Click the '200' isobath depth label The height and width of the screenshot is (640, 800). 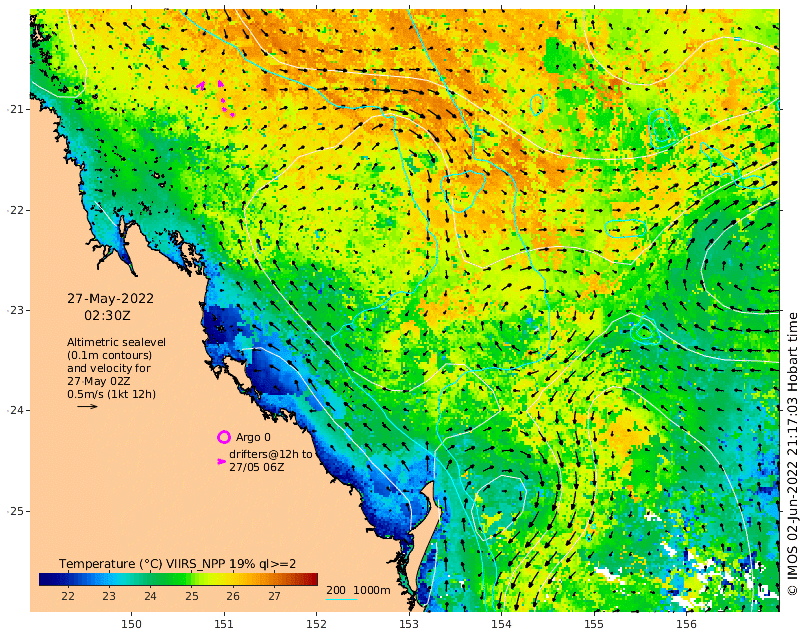[336, 590]
